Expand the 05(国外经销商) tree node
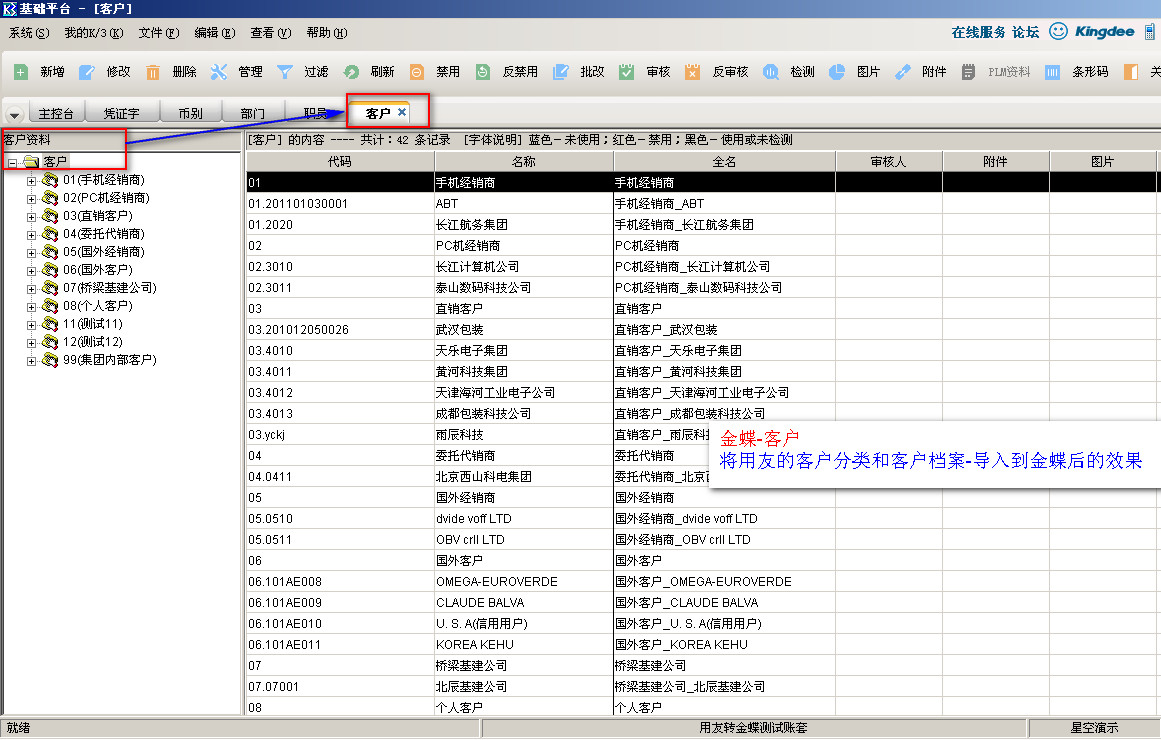The height and width of the screenshot is (740, 1161). coord(31,253)
